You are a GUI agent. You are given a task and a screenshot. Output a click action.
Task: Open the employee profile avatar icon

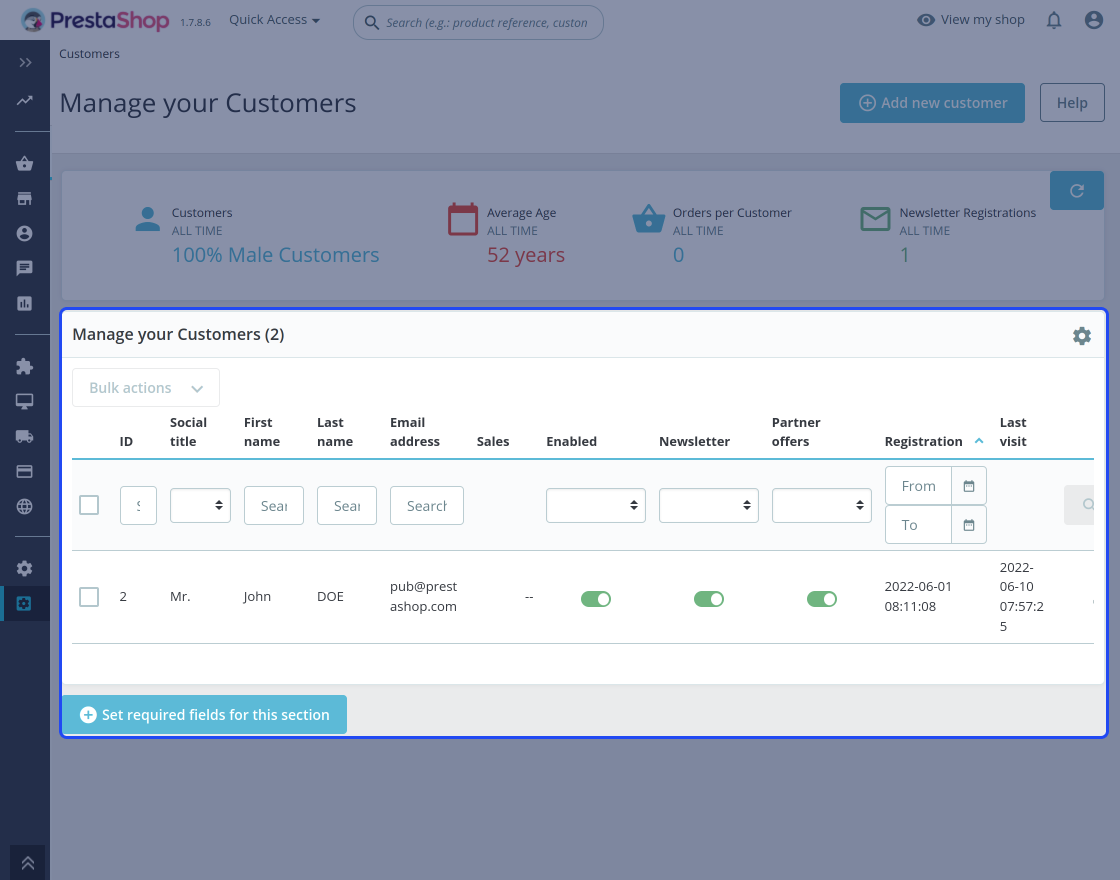[x=1094, y=20]
